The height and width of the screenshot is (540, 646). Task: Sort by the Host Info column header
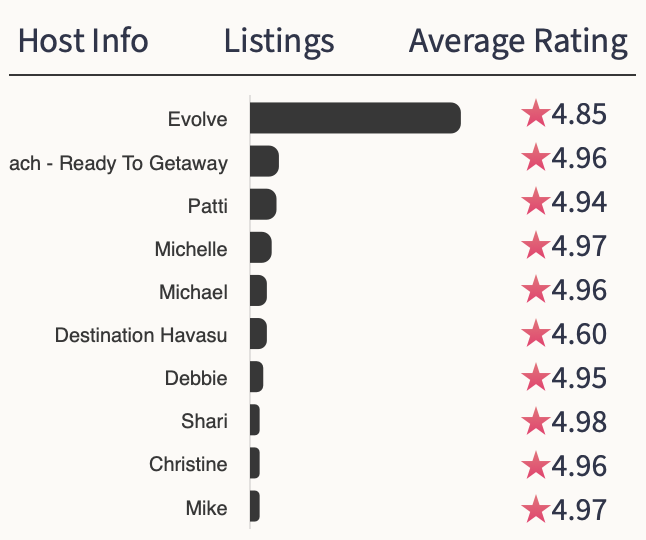point(83,42)
